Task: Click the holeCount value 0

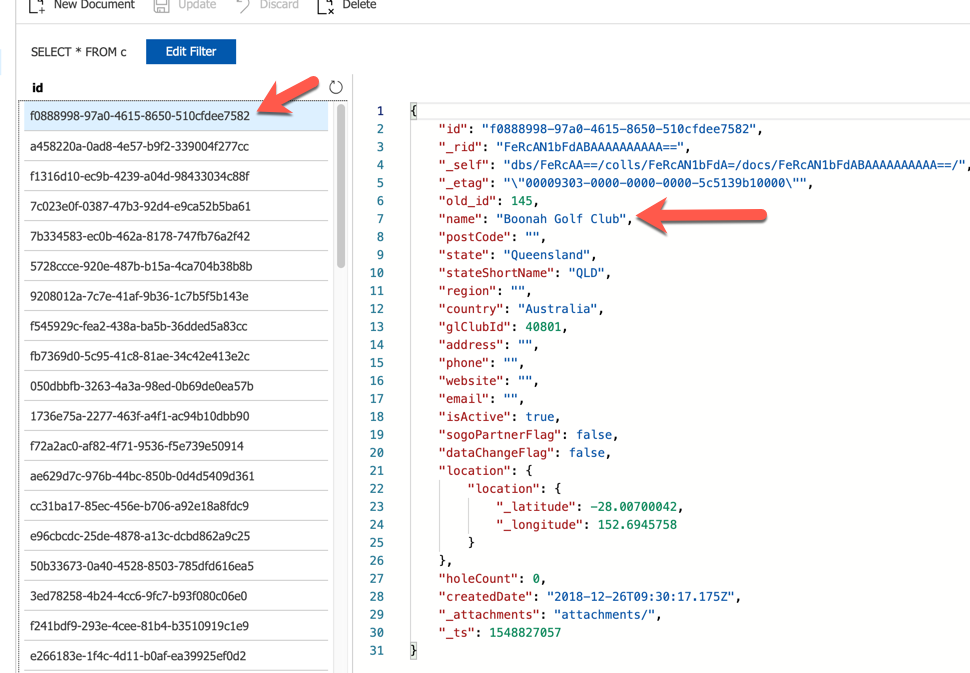Action: pyautogui.click(x=536, y=579)
